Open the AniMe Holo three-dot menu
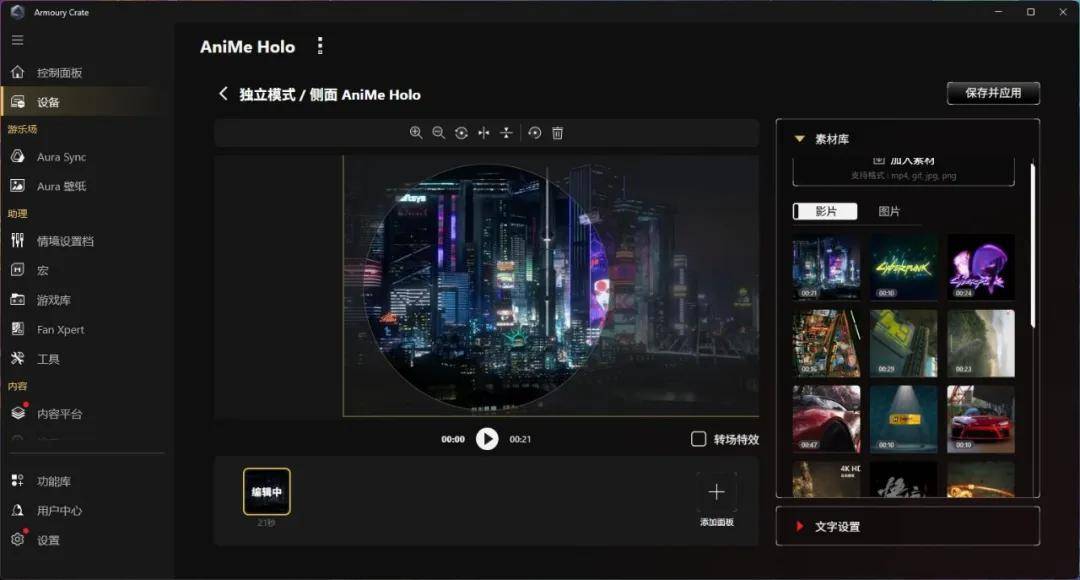This screenshot has width=1080, height=580. (x=320, y=46)
